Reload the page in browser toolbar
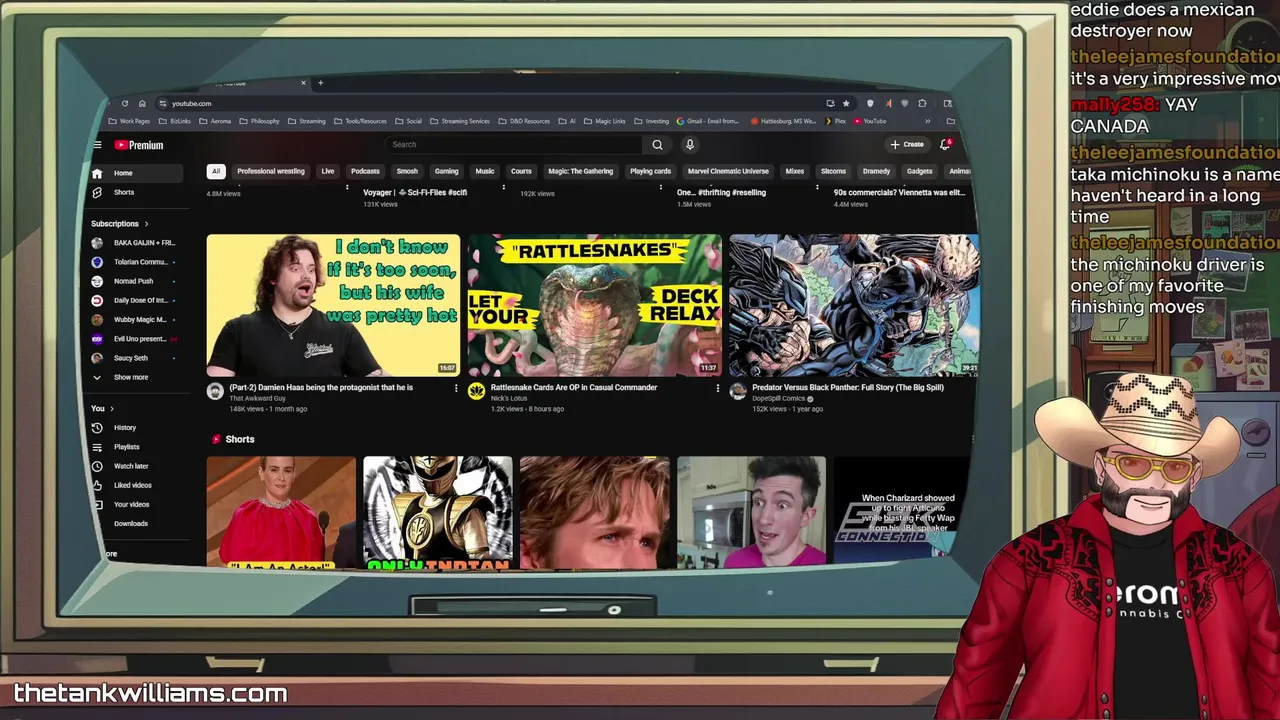Viewport: 1280px width, 720px height. click(125, 103)
